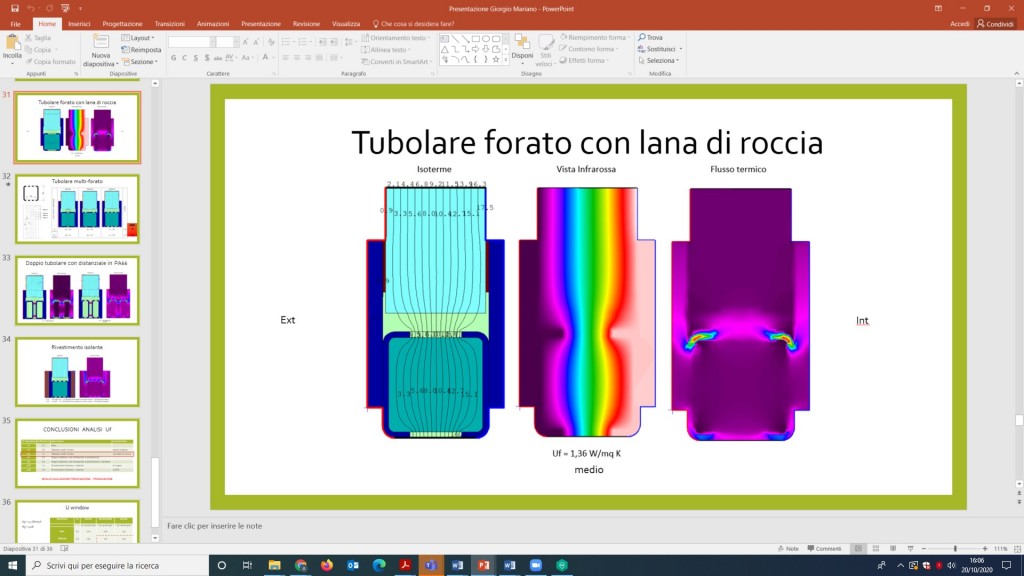Select the Copia formato painter icon
The width and height of the screenshot is (1024, 576).
pyautogui.click(x=29, y=61)
